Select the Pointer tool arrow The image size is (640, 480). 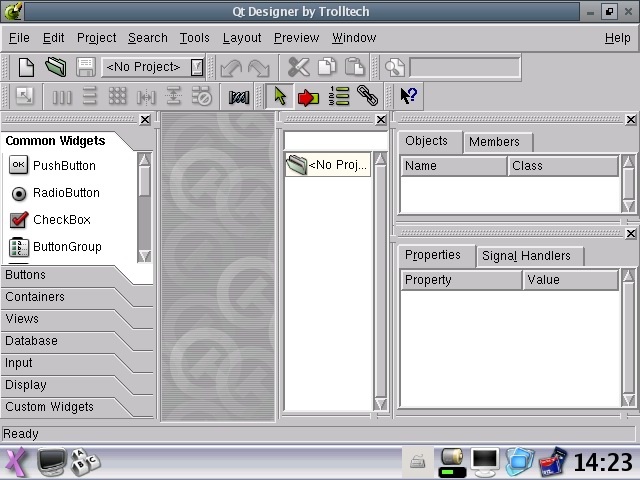tap(280, 96)
